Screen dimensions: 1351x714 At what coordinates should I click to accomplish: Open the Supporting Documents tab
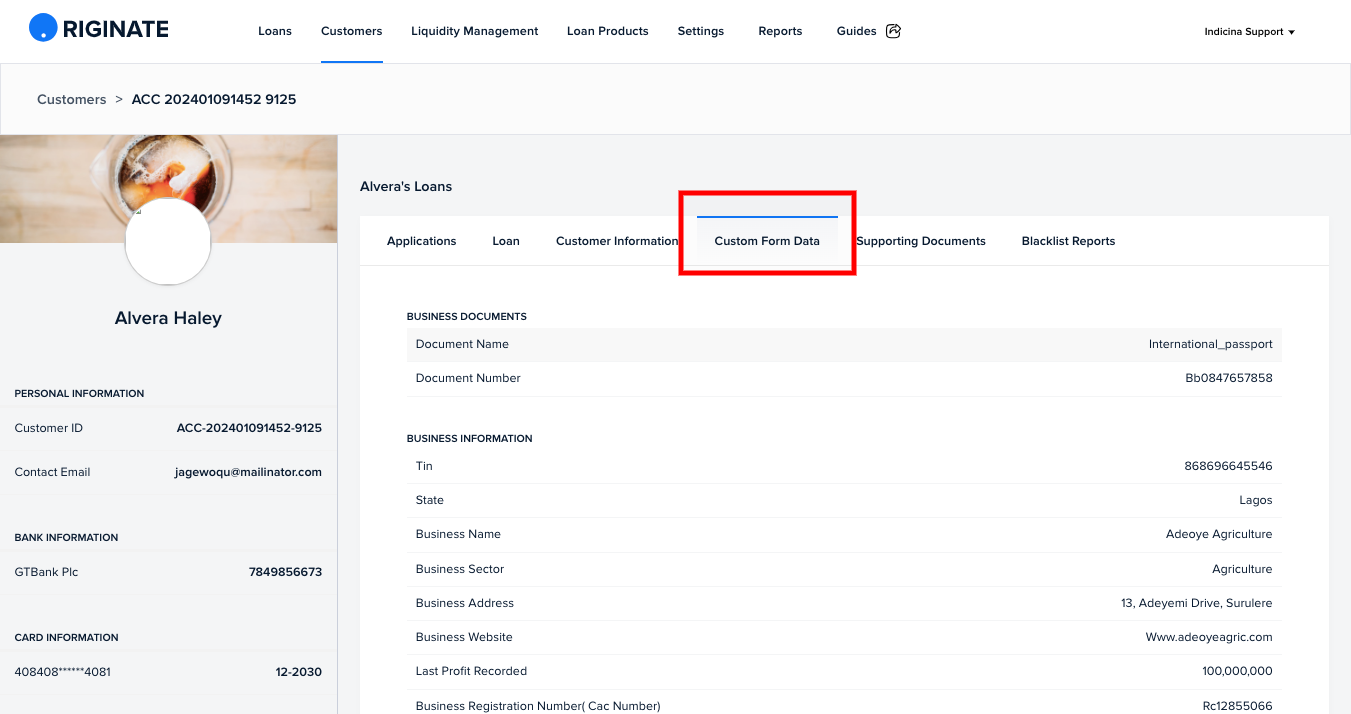click(x=921, y=241)
